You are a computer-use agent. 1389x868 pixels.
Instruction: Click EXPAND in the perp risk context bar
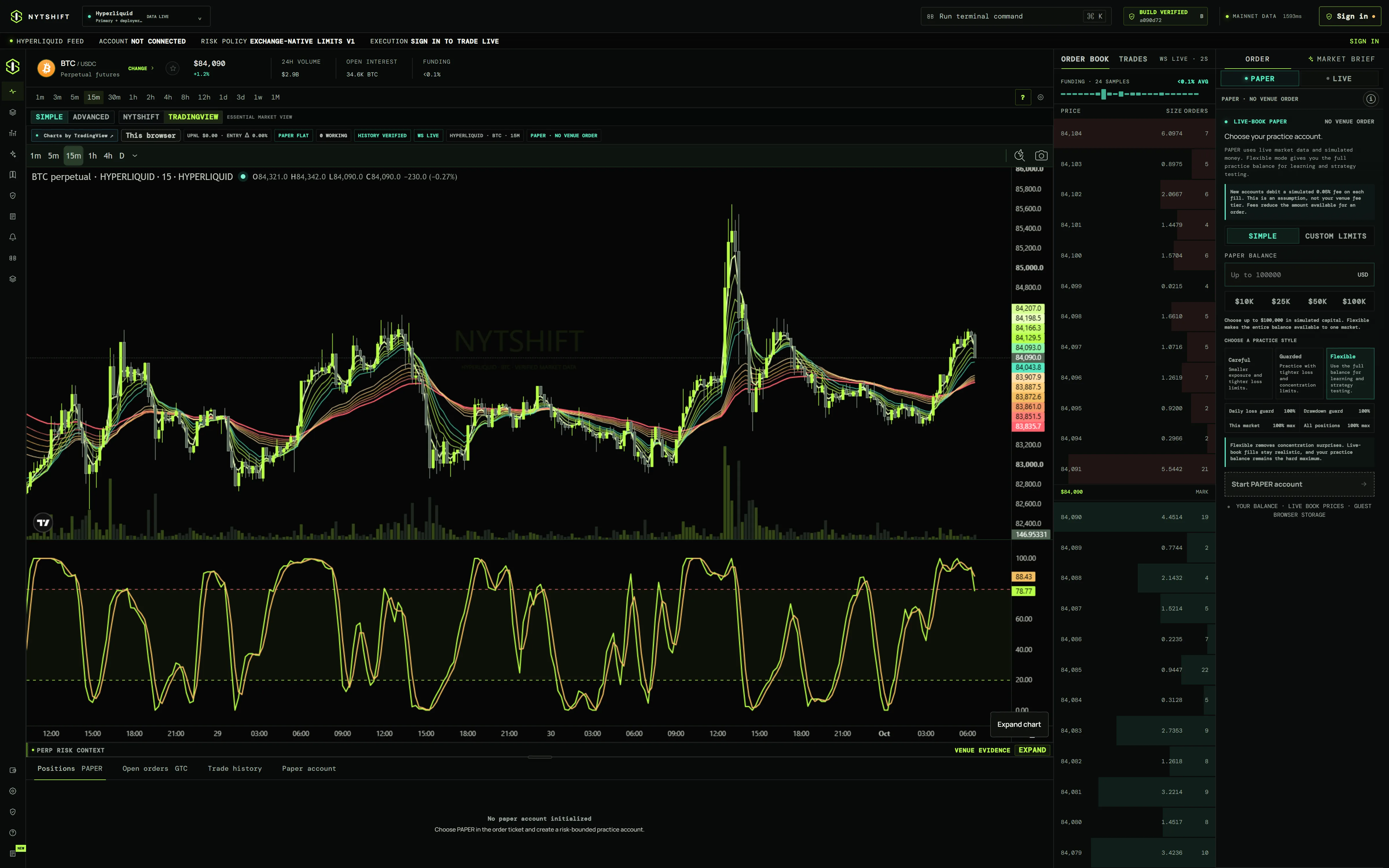(x=1032, y=750)
